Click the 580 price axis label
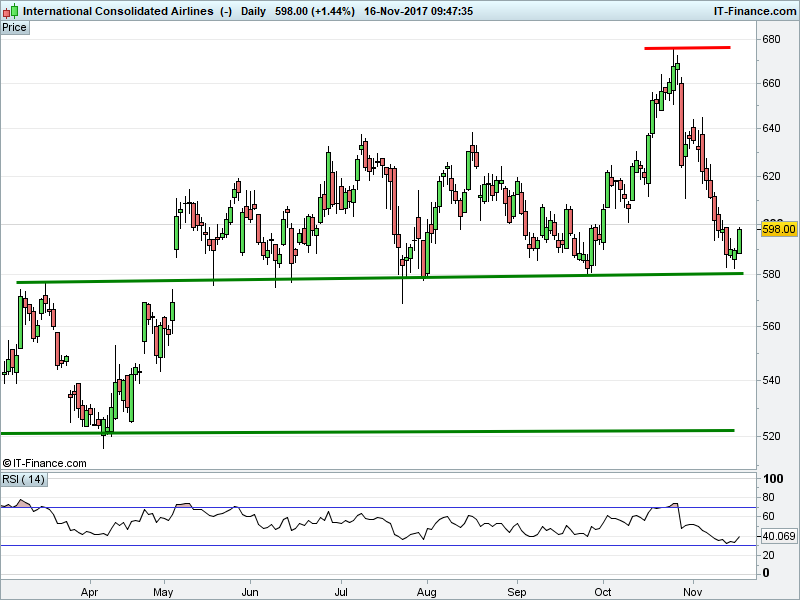The height and width of the screenshot is (600, 800). 771,274
